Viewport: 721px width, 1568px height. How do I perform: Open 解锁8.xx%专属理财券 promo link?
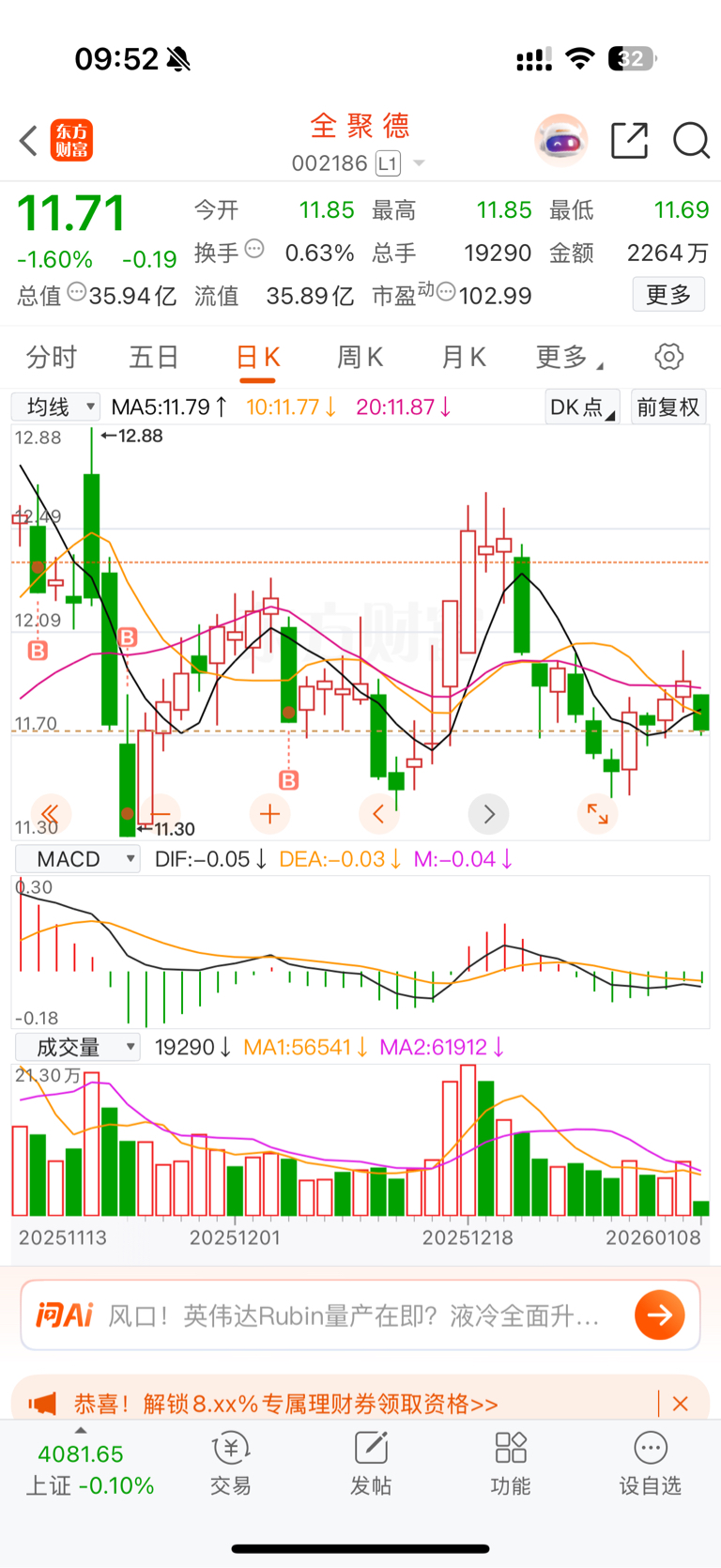pos(285,1404)
